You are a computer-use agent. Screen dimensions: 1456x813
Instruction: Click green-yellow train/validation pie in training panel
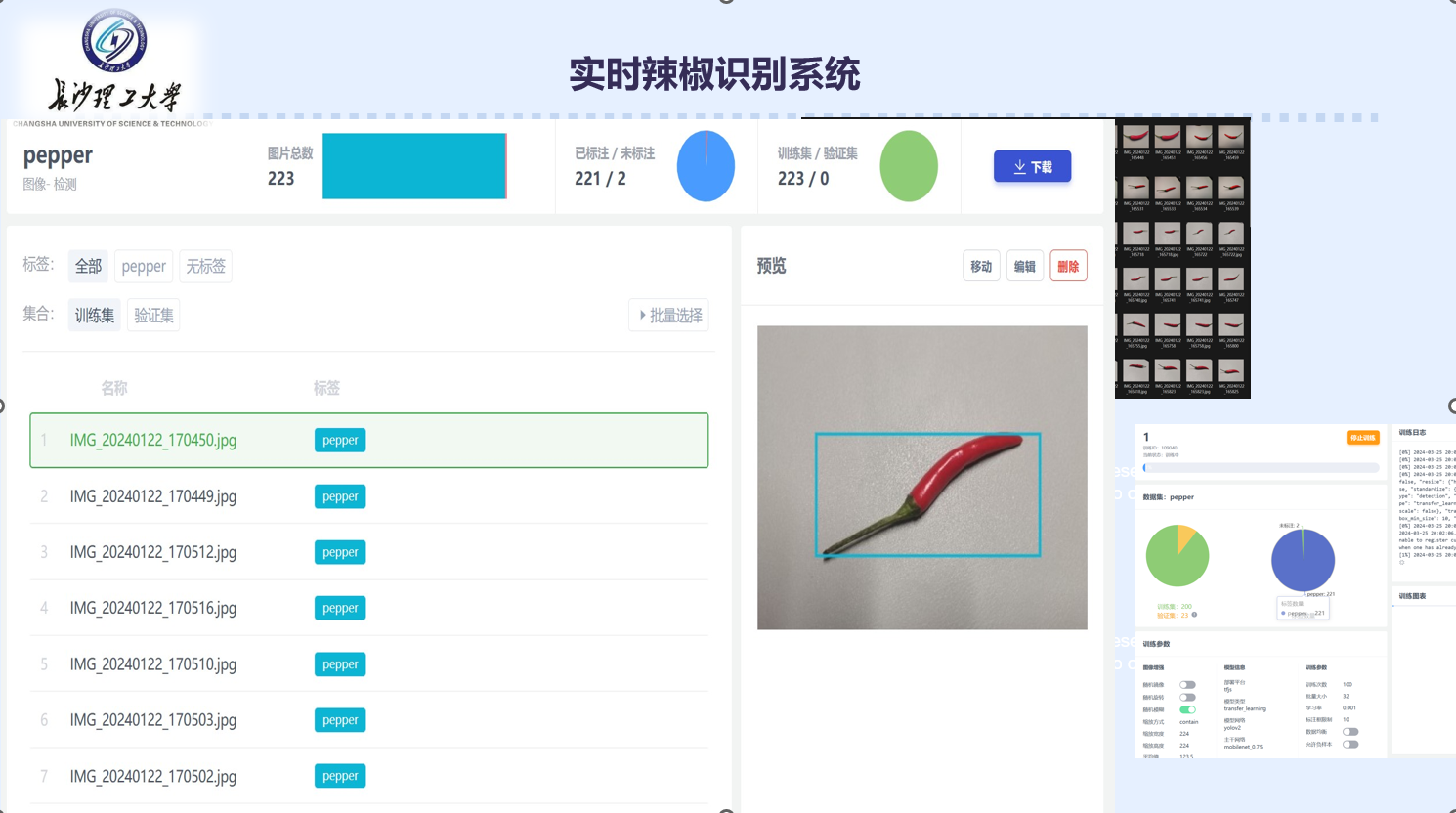coord(1178,556)
